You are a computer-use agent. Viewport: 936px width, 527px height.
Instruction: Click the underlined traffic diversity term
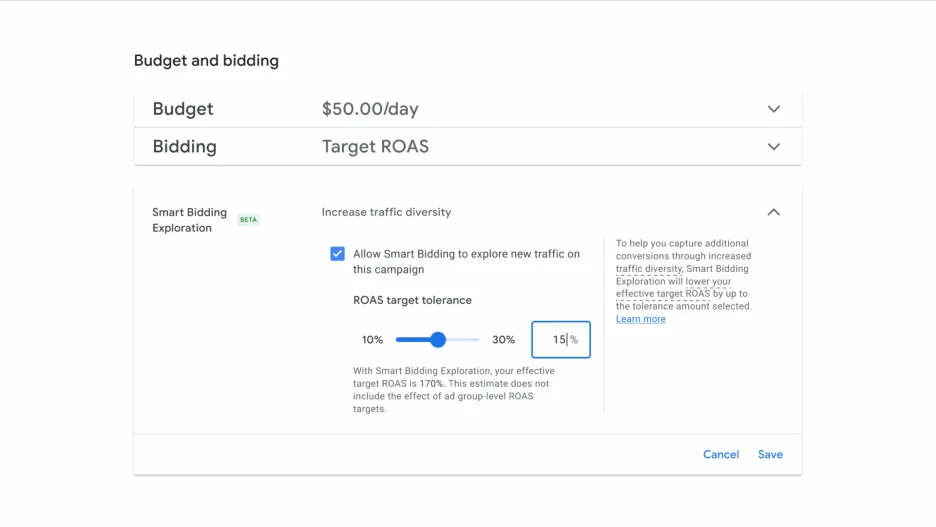[x=649, y=269]
